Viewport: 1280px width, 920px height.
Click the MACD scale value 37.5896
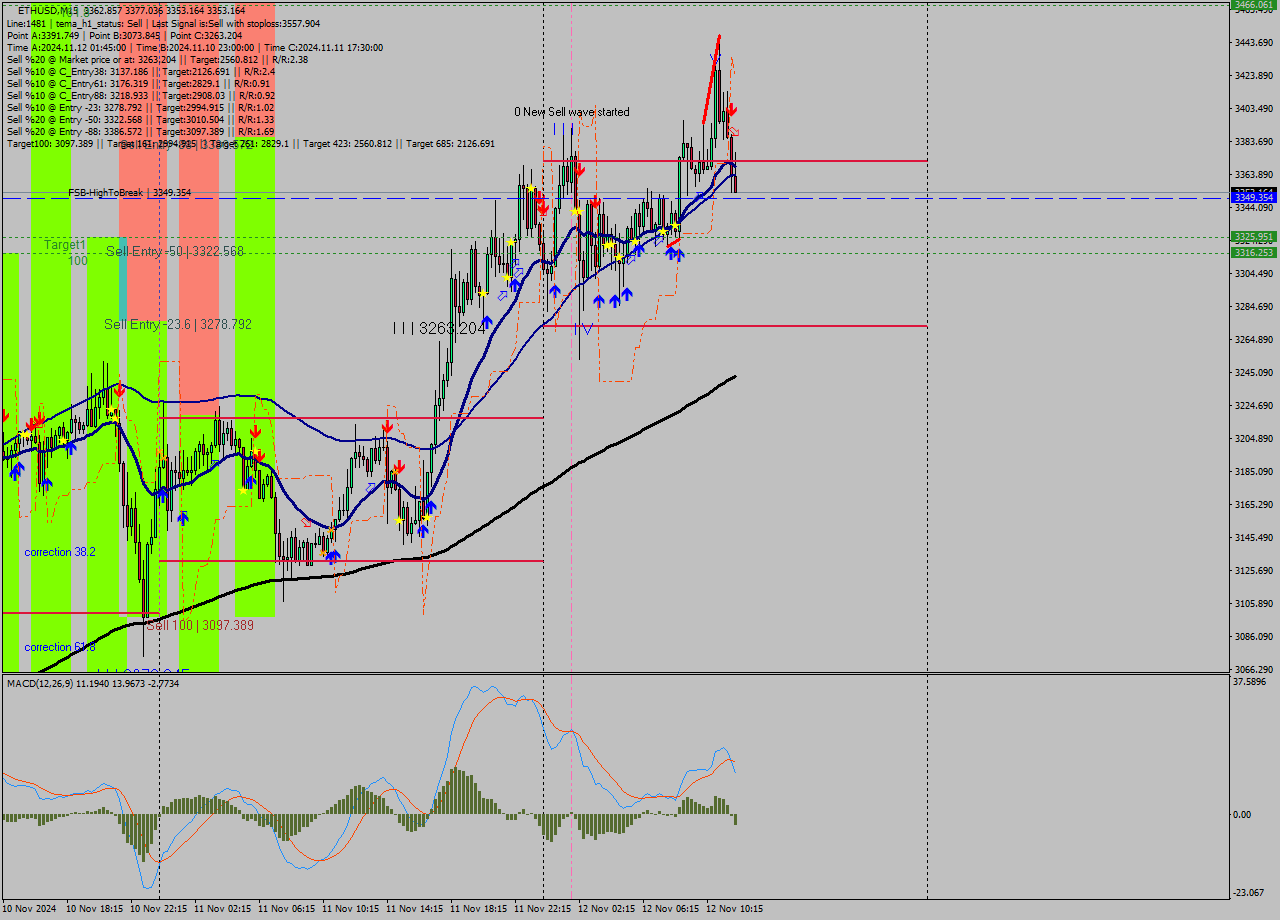coord(1250,682)
